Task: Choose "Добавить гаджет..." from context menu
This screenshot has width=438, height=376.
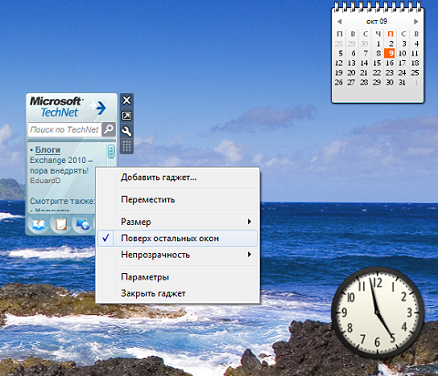Action: tap(177, 177)
